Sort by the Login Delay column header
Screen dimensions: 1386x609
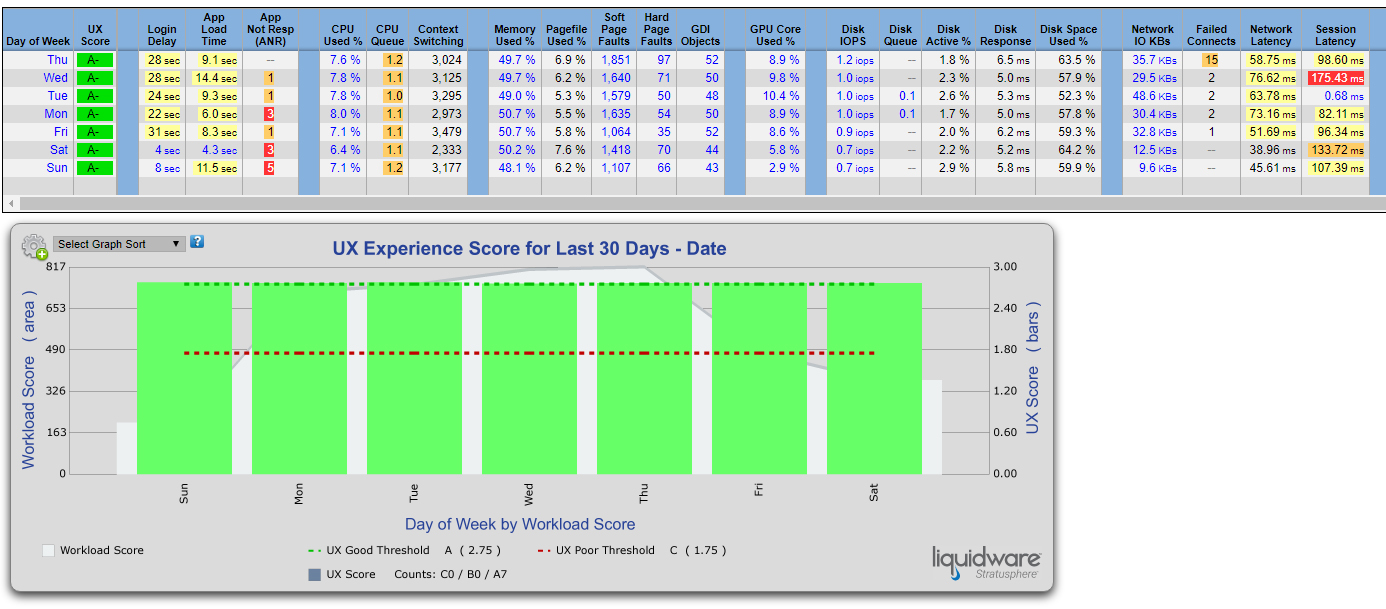[162, 35]
